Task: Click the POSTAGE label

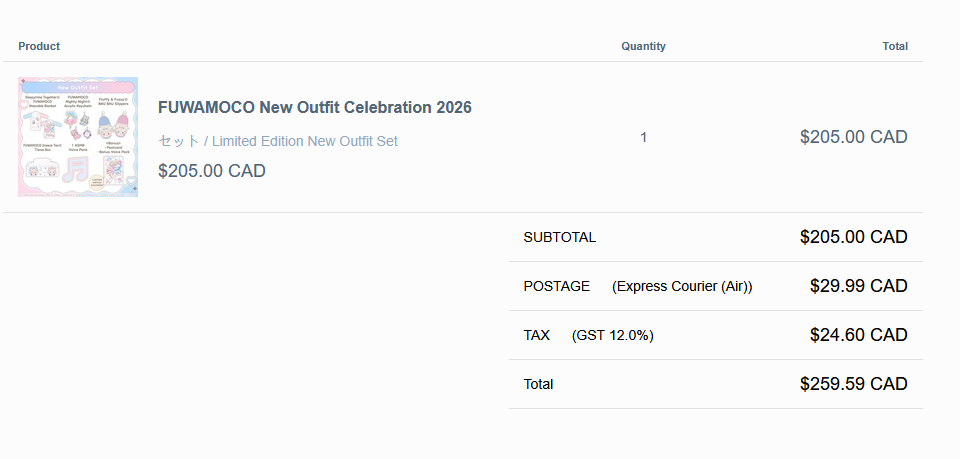Action: click(x=556, y=286)
